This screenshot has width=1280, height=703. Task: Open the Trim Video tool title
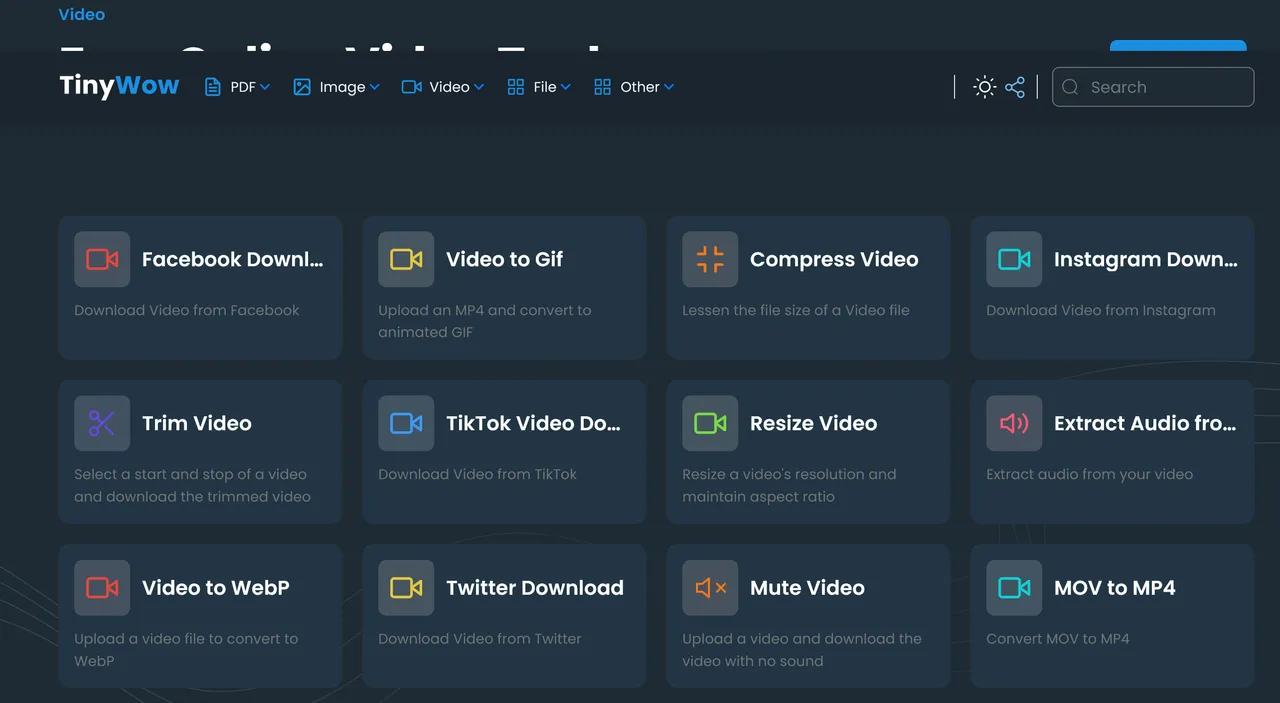coord(197,424)
